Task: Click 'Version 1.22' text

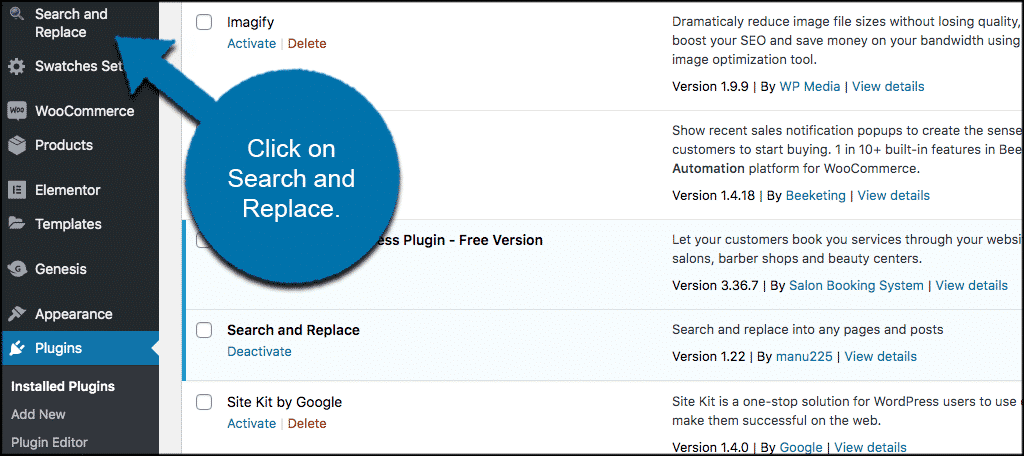Action: point(708,357)
